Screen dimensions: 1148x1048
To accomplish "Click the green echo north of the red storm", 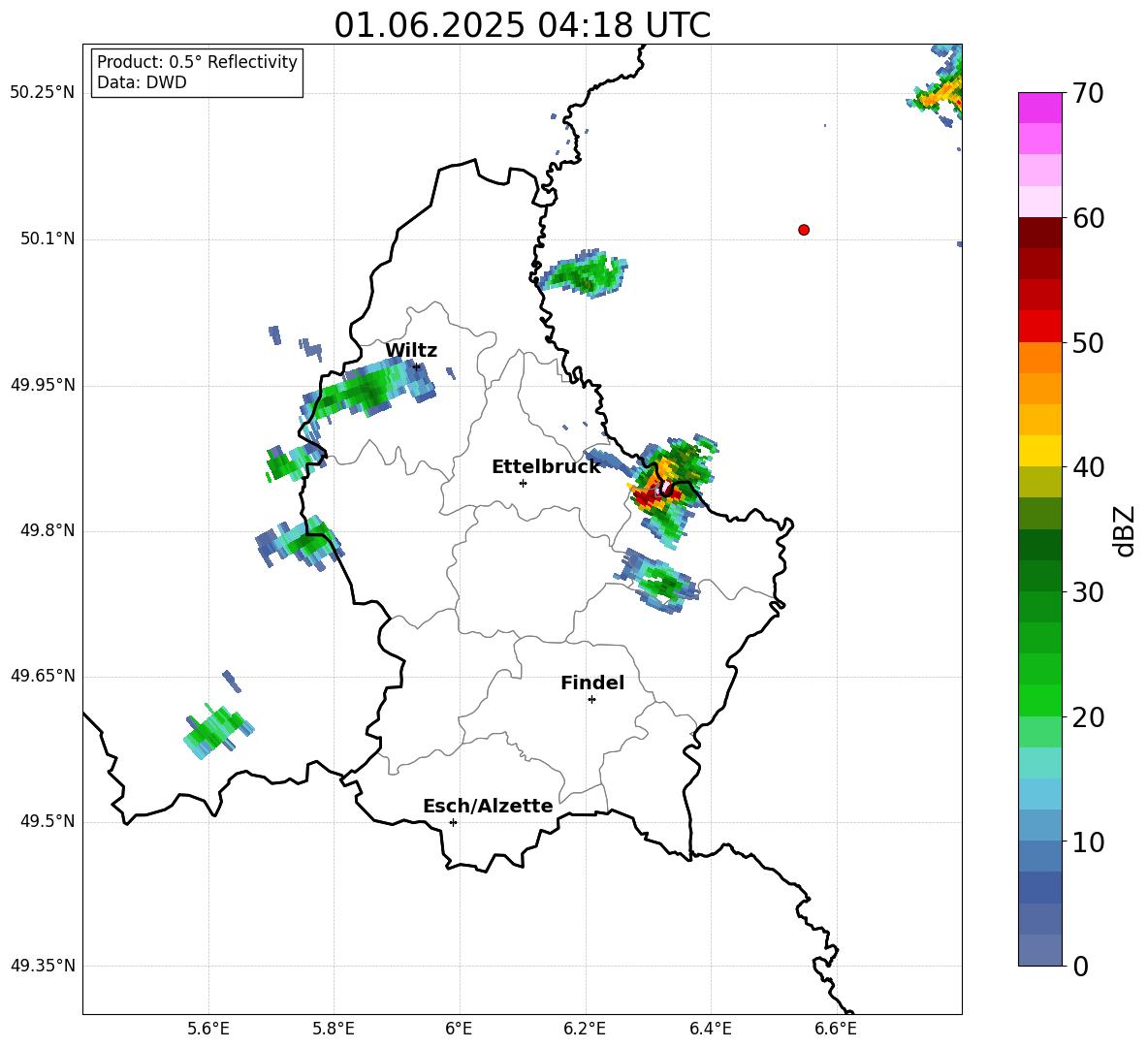I will [x=585, y=273].
